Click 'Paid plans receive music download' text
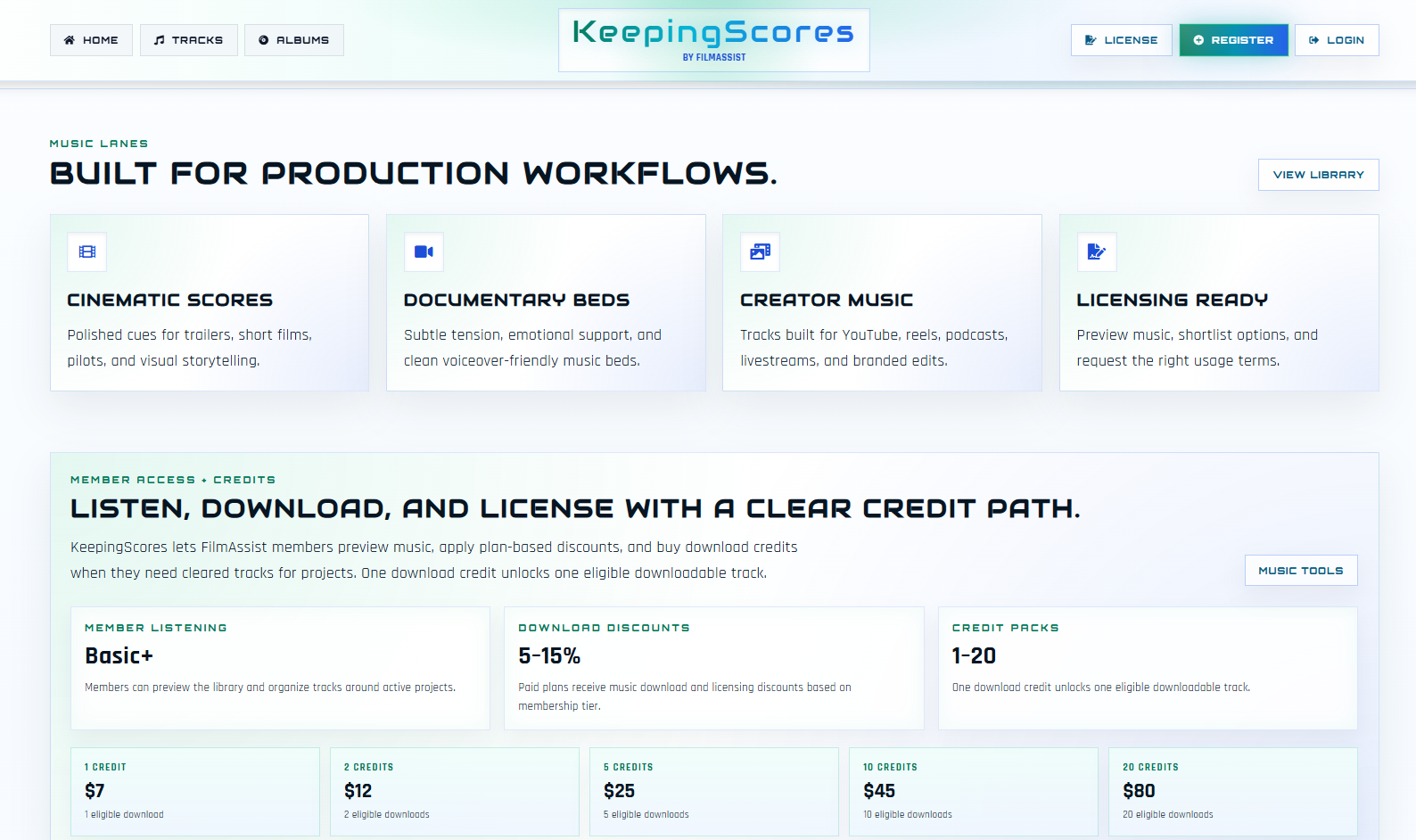The image size is (1416, 840). click(685, 696)
